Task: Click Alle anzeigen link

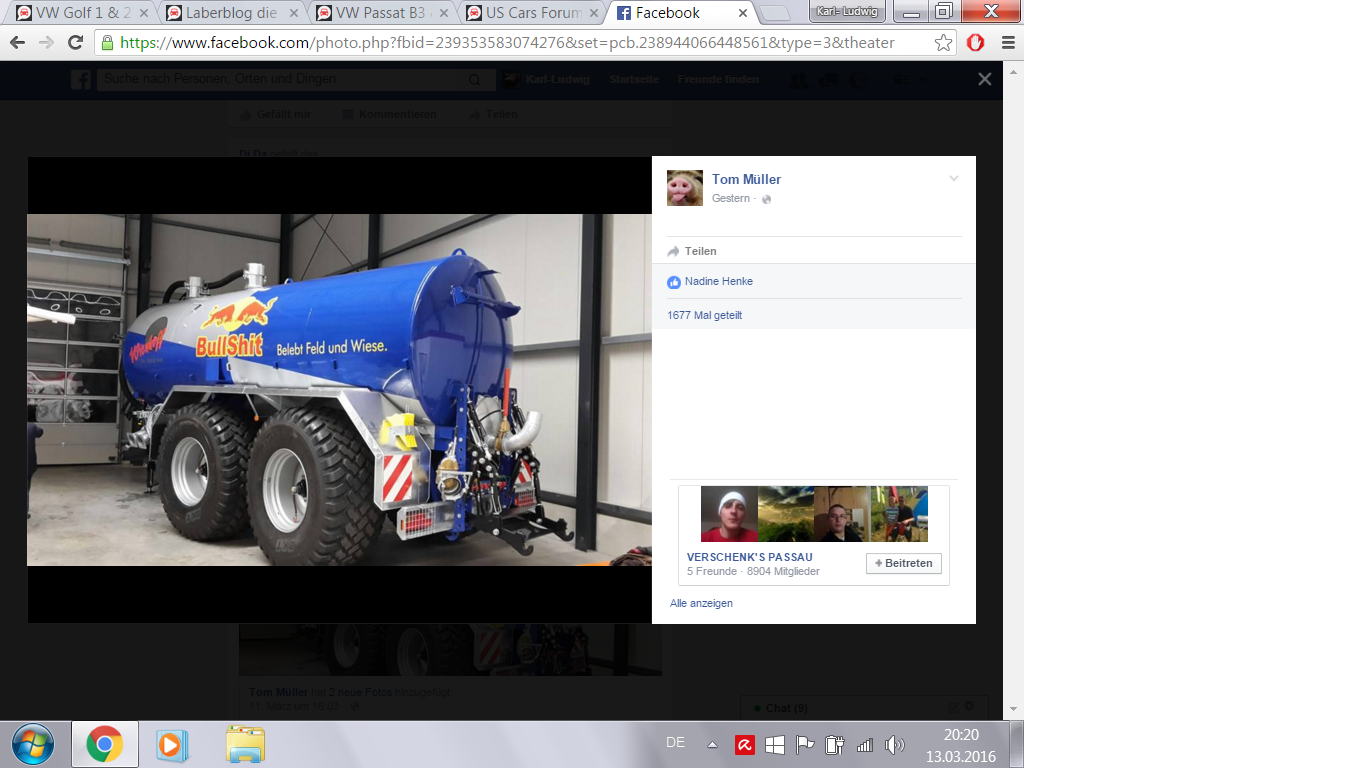Action: (x=701, y=603)
